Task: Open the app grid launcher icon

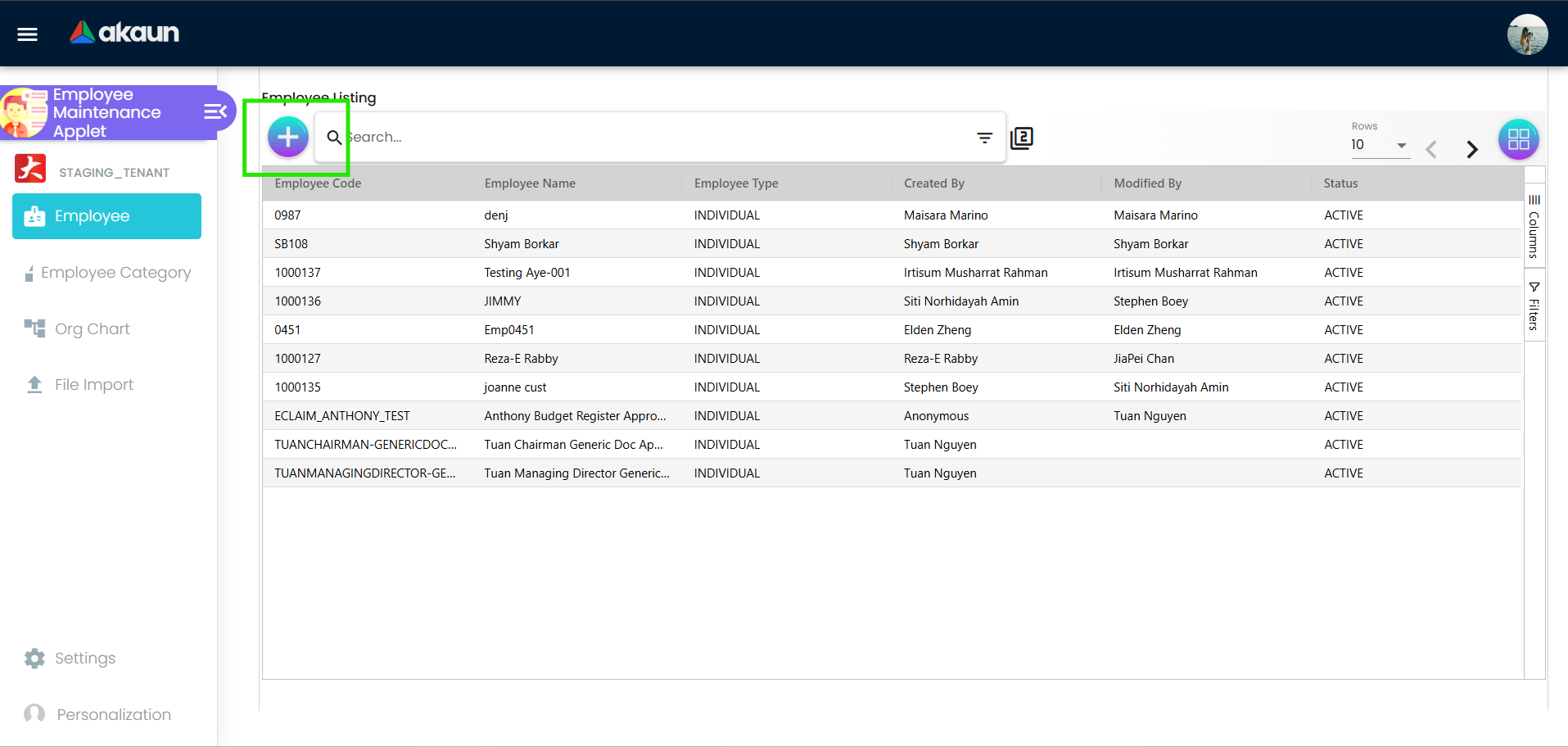Action: click(x=1518, y=139)
